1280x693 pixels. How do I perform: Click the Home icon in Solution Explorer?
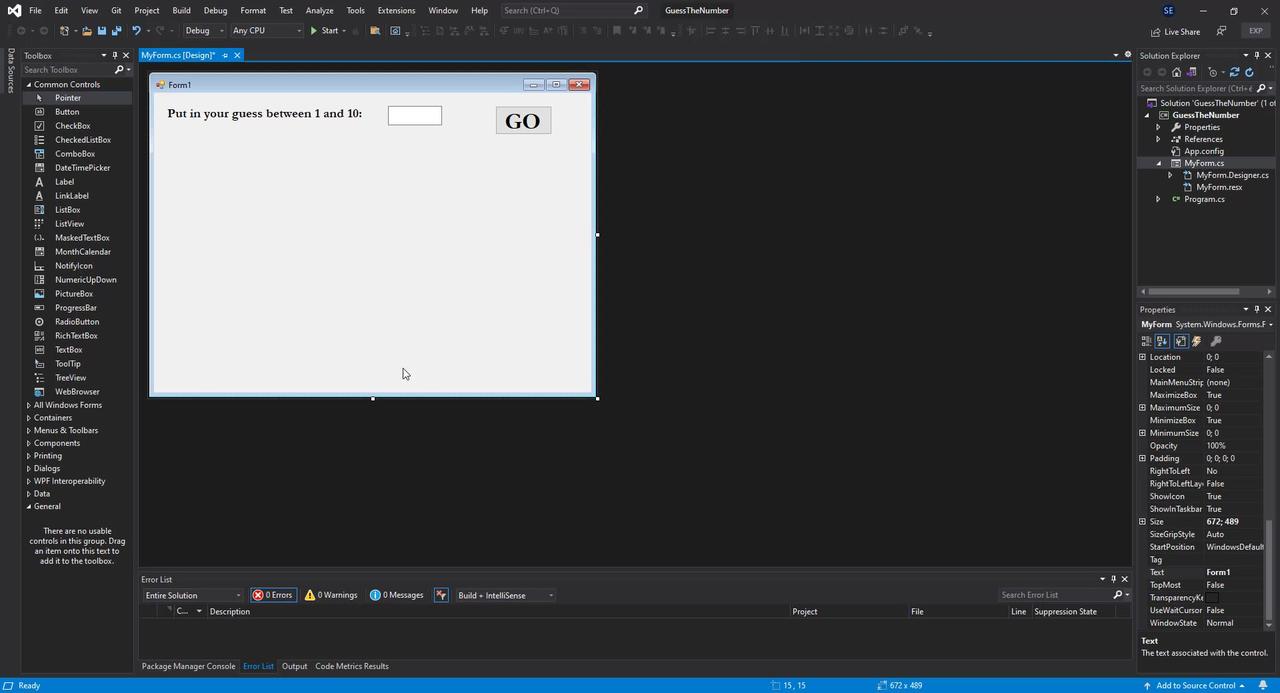point(1177,72)
